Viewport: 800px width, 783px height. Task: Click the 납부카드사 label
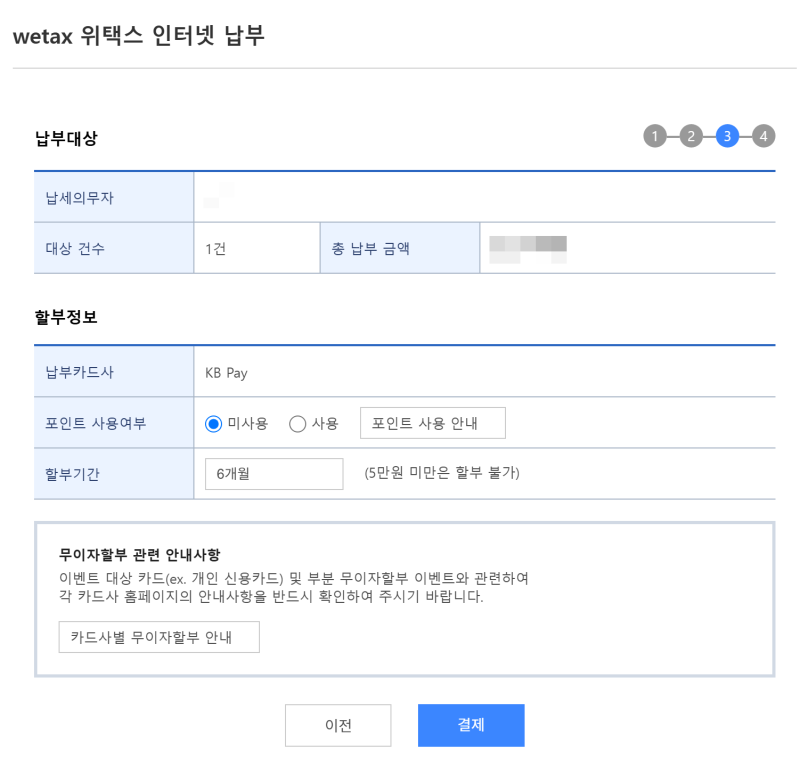[x=80, y=372]
